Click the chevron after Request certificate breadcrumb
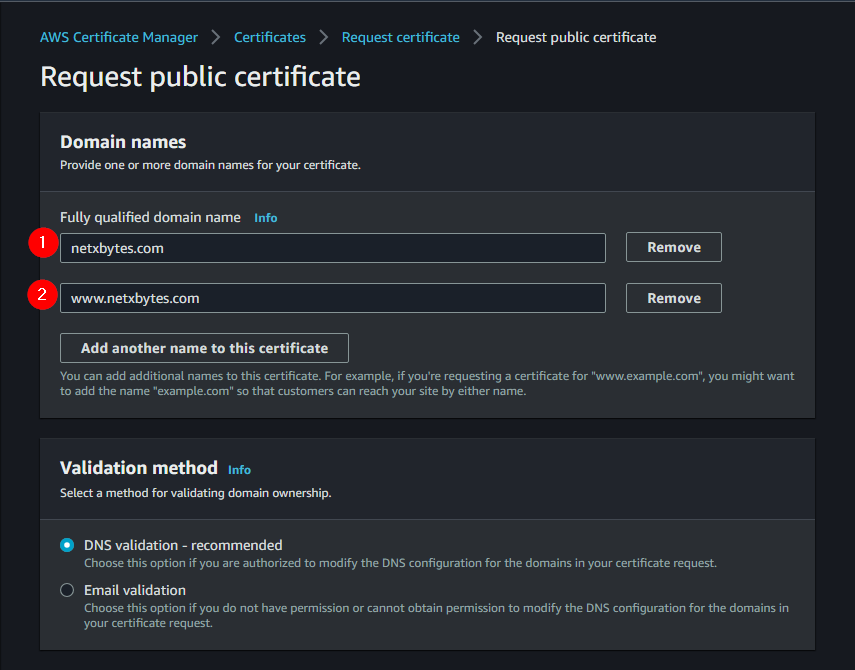The height and width of the screenshot is (670, 855). [x=478, y=37]
